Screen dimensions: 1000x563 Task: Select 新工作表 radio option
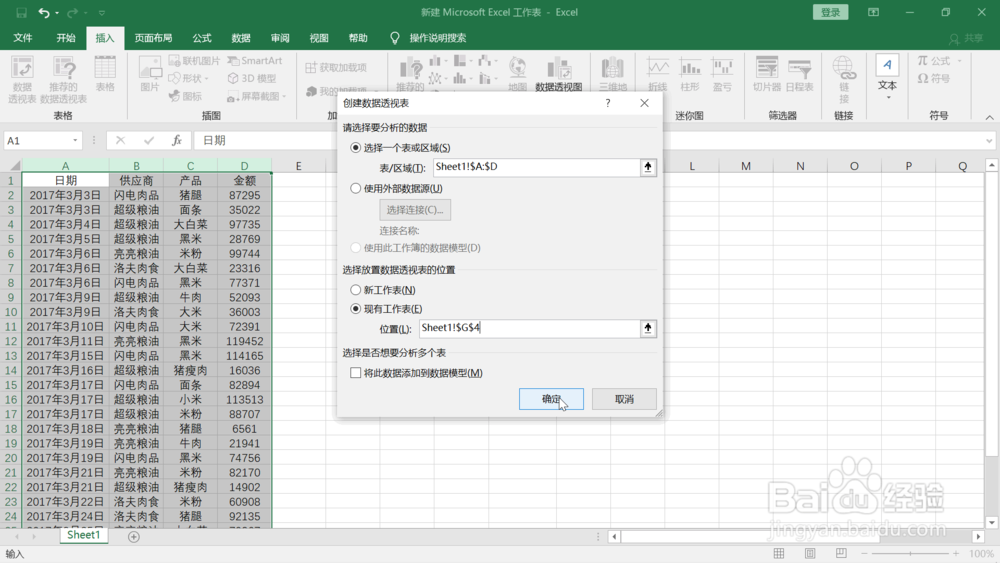tap(355, 289)
